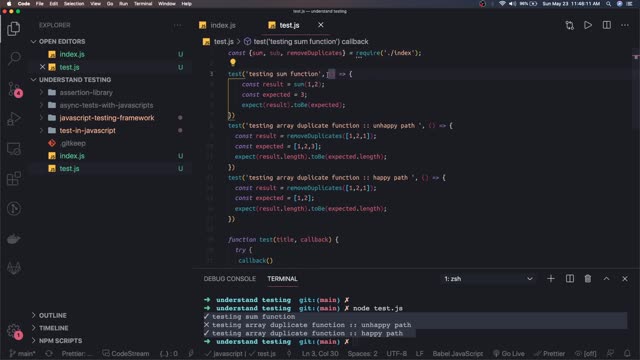Switch to DEBUG CONSOLE panel tab
Screen dimensions: 640x360
pyautogui.click(x=229, y=279)
